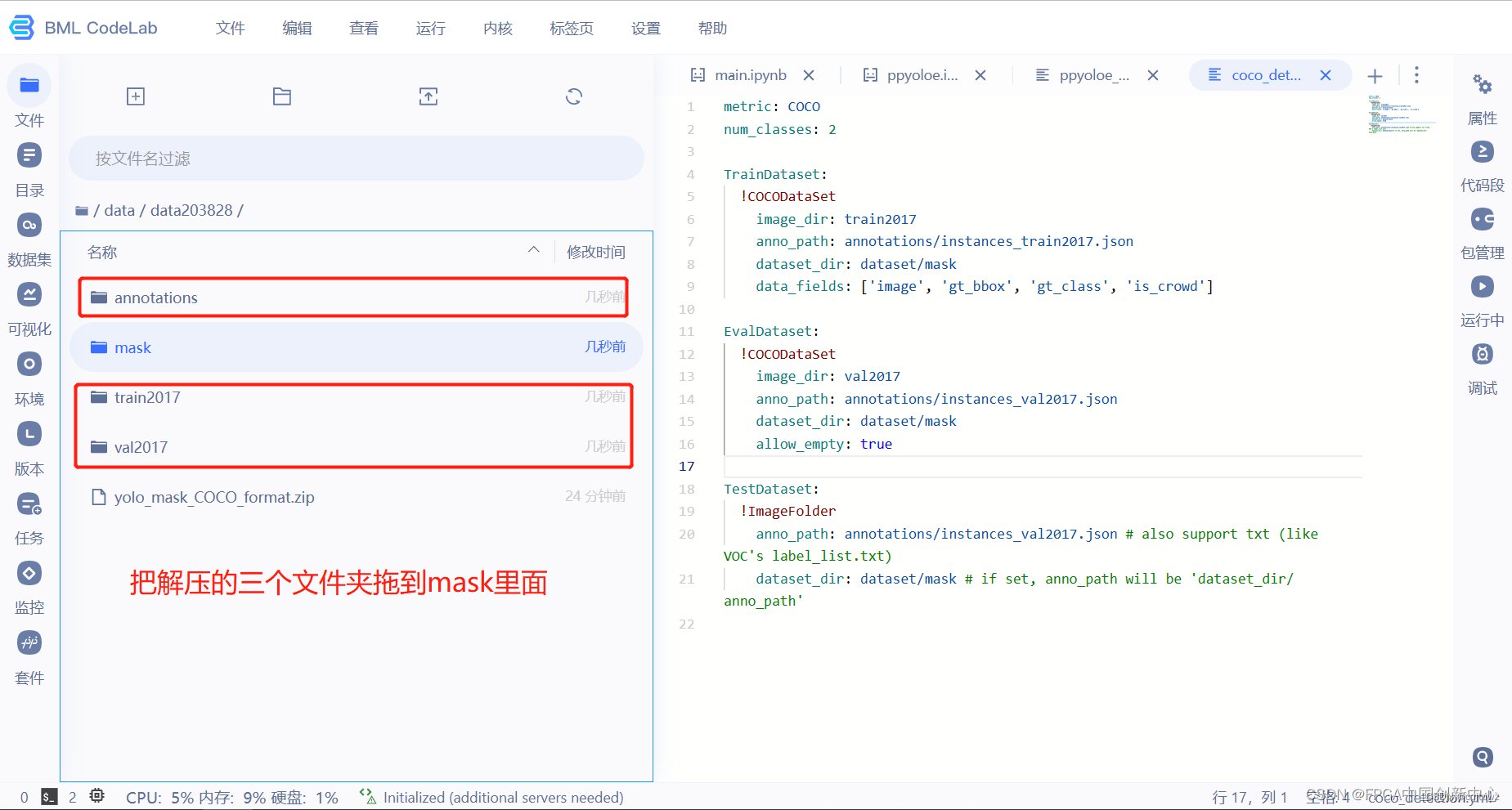Create a new folder with the folder icon
This screenshot has height=810, width=1512.
pos(282,96)
